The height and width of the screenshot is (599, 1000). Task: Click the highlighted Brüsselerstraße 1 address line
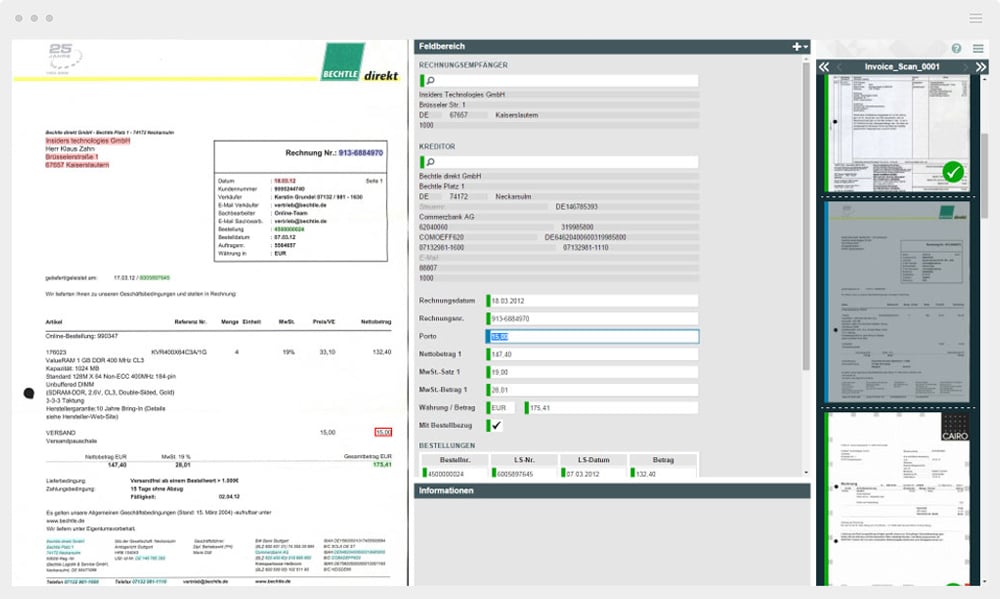point(71,157)
